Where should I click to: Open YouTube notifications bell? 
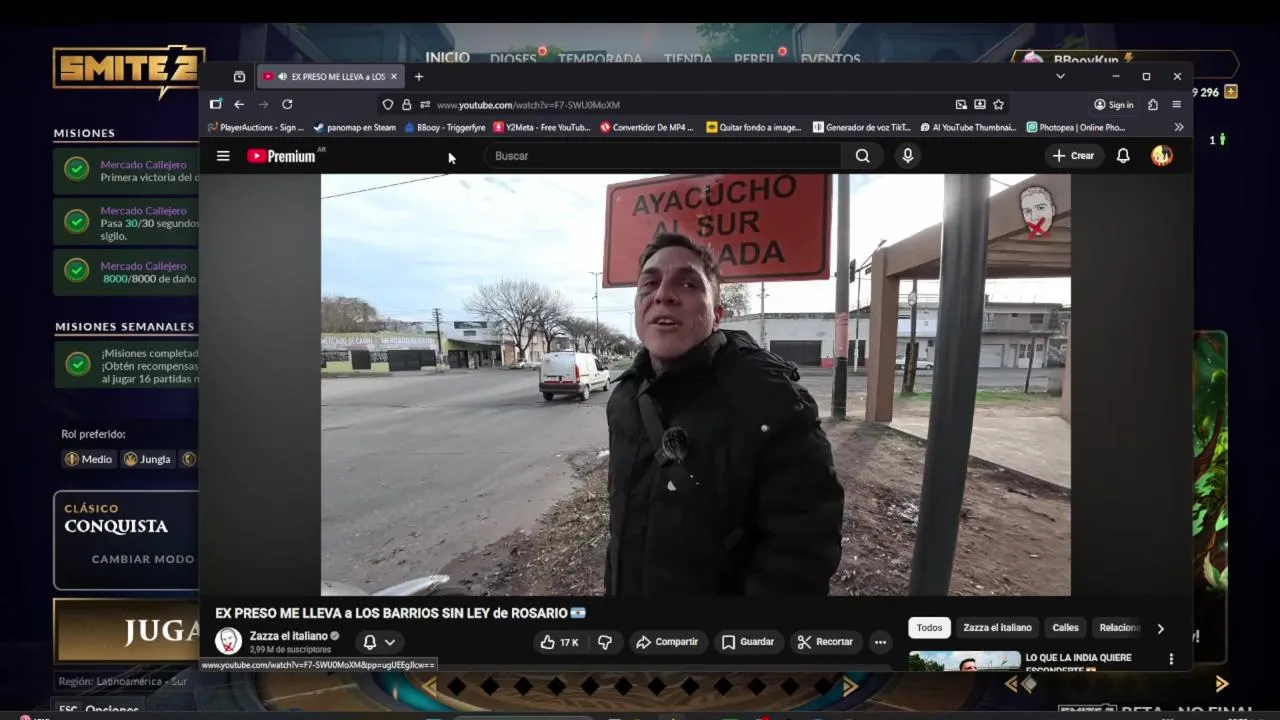1123,156
